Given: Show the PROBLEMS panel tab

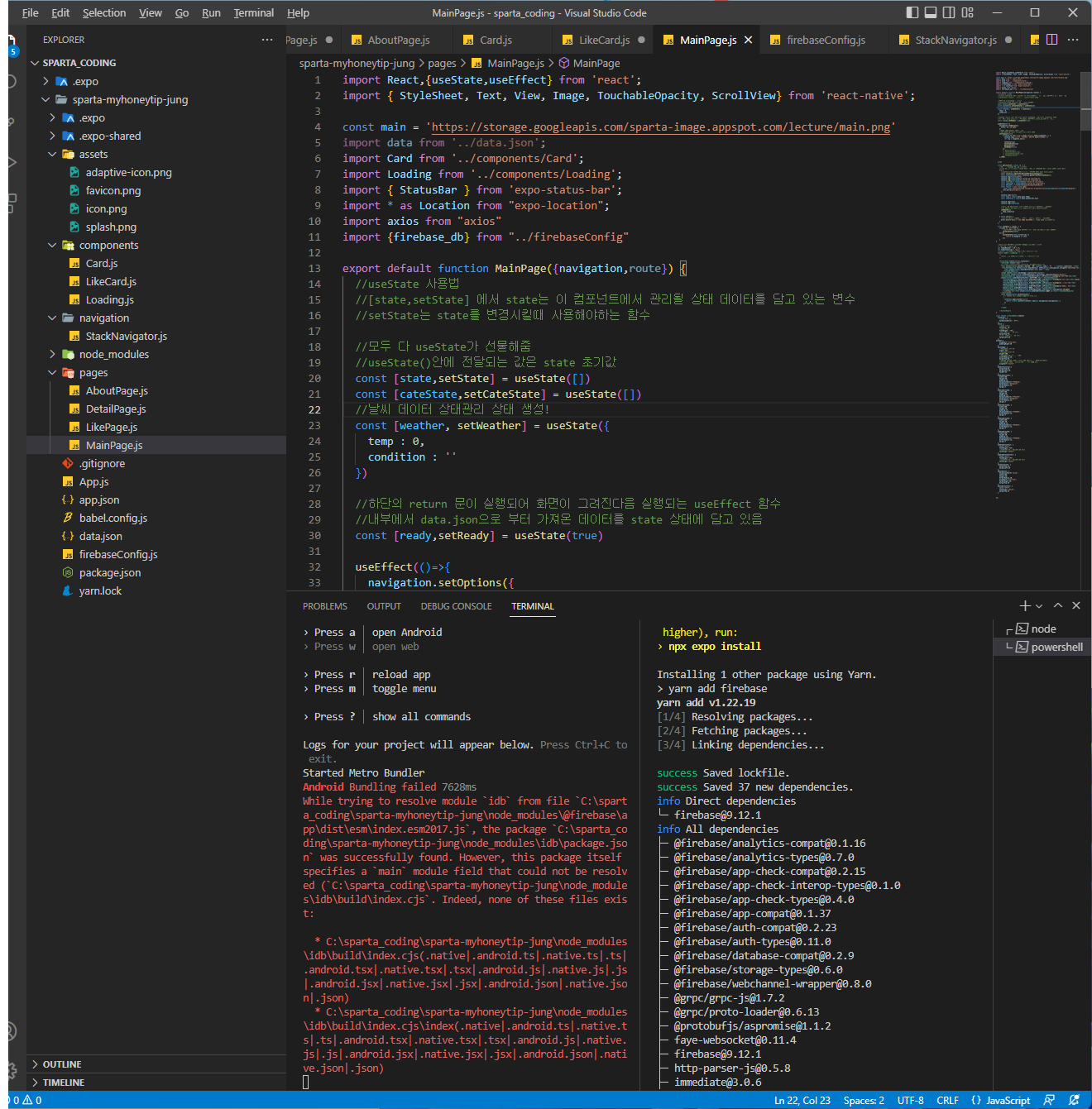Looking at the screenshot, I should 325,606.
